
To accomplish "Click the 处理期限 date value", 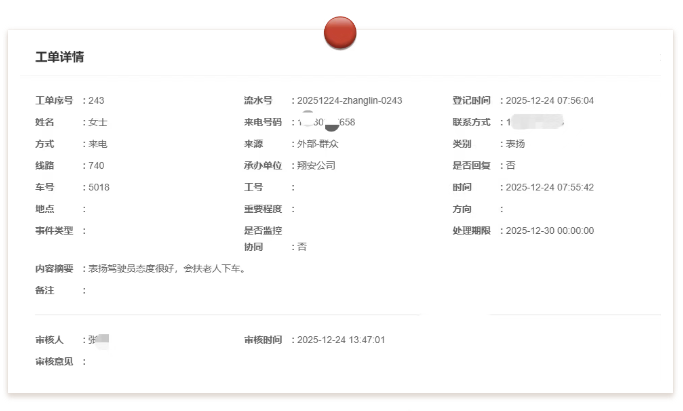I will point(549,231).
